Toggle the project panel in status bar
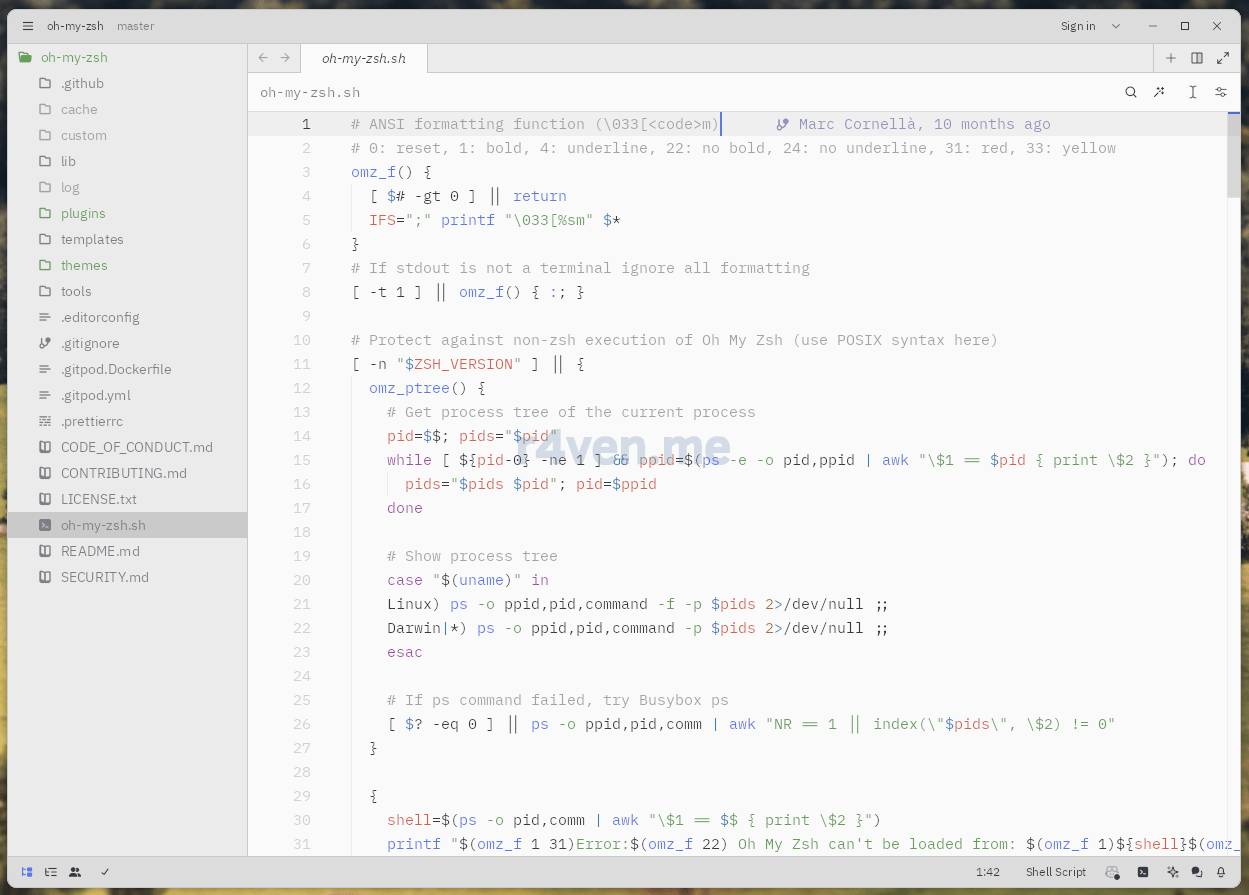 pos(27,872)
